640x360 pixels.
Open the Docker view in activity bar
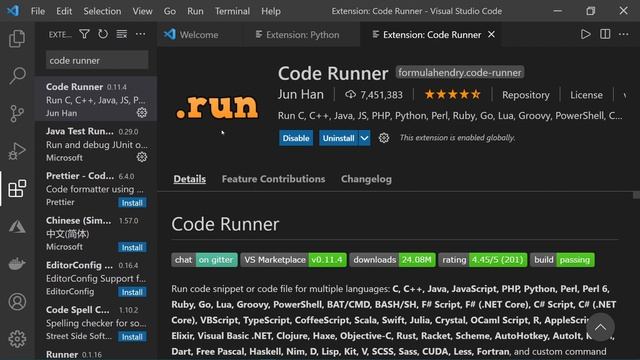[17, 264]
